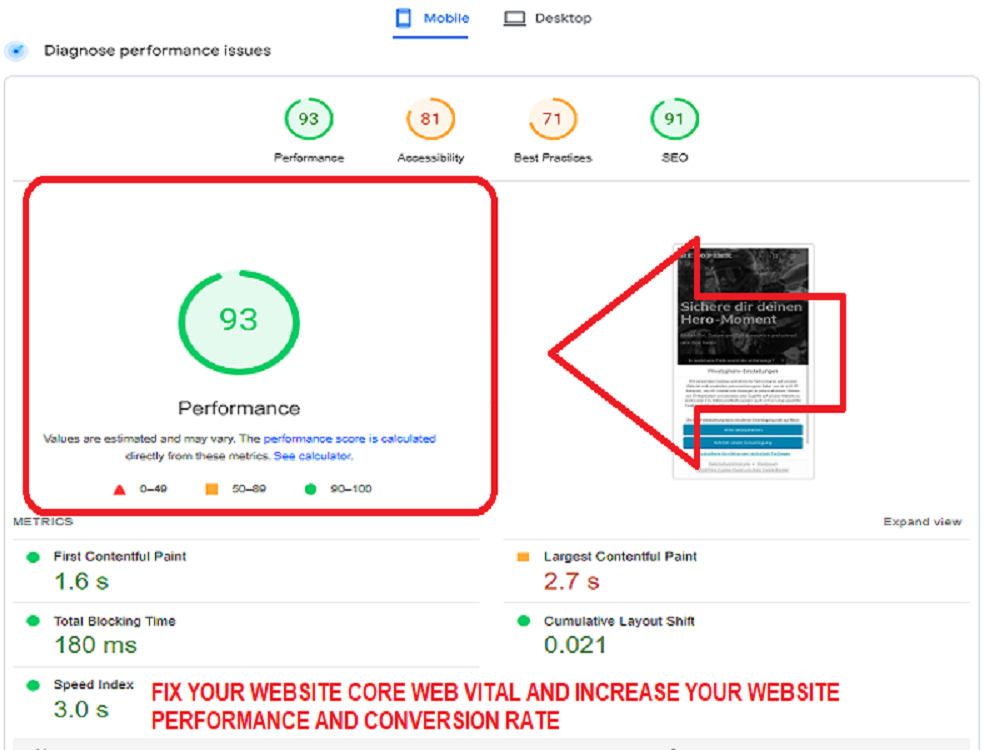Select 'Total Blocking Time' metric label
Screen dimensions: 1000x750
point(114,621)
